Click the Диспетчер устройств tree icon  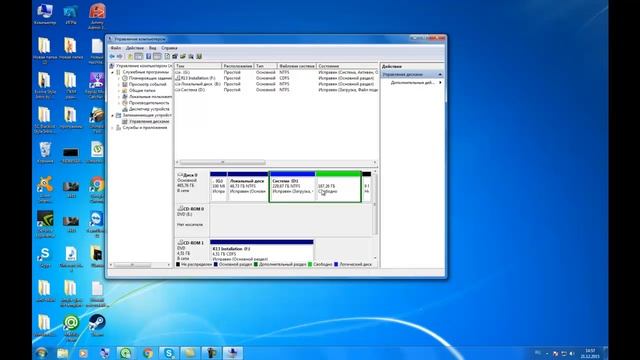pyautogui.click(x=125, y=109)
